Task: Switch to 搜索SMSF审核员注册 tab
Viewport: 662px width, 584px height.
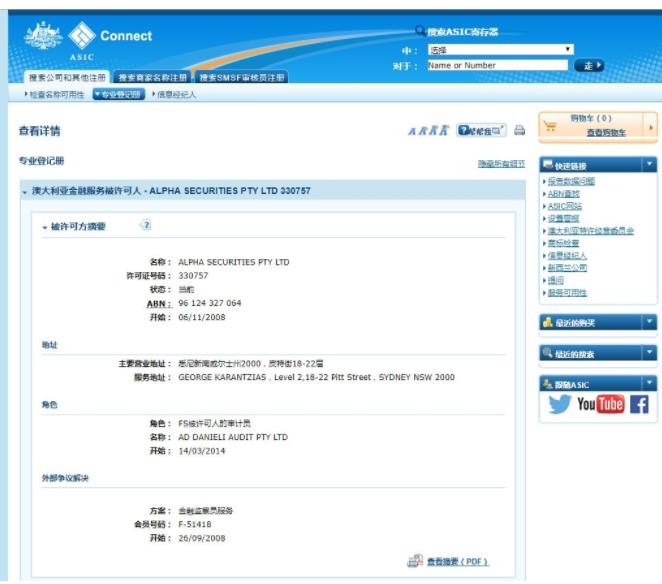Action: 241,77
